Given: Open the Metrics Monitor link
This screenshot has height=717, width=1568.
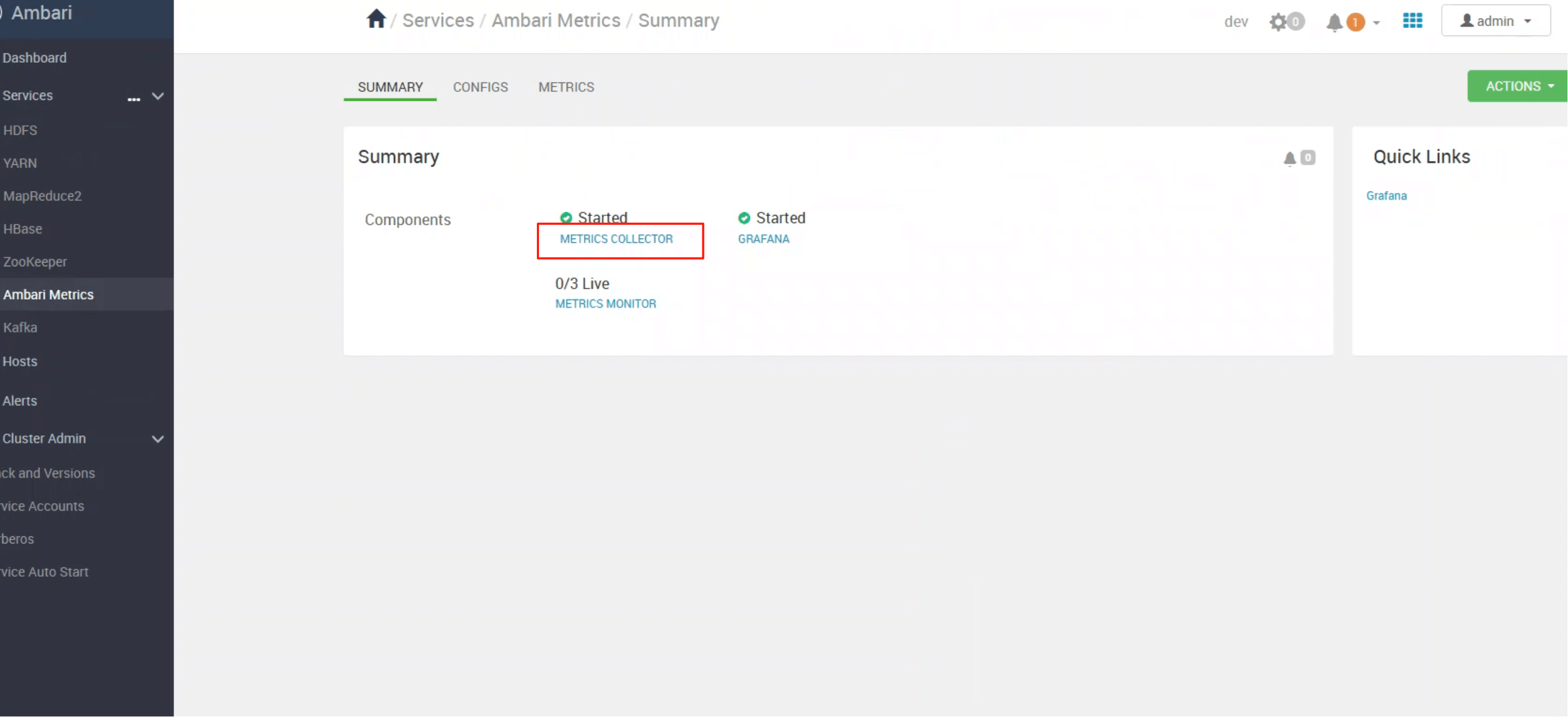Looking at the screenshot, I should click(605, 304).
